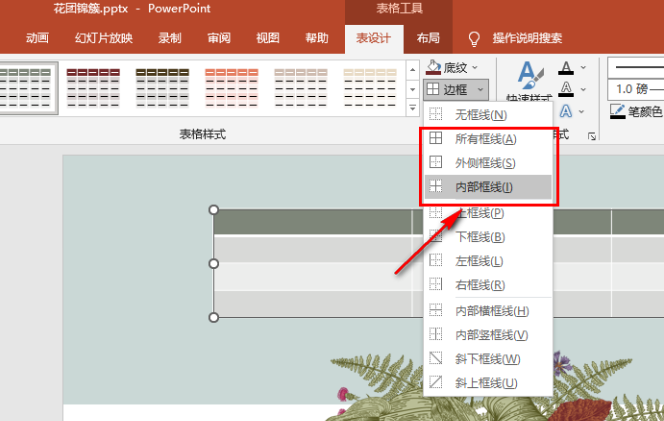
Task: Click the table's middle-left resize handle
Action: click(214, 264)
